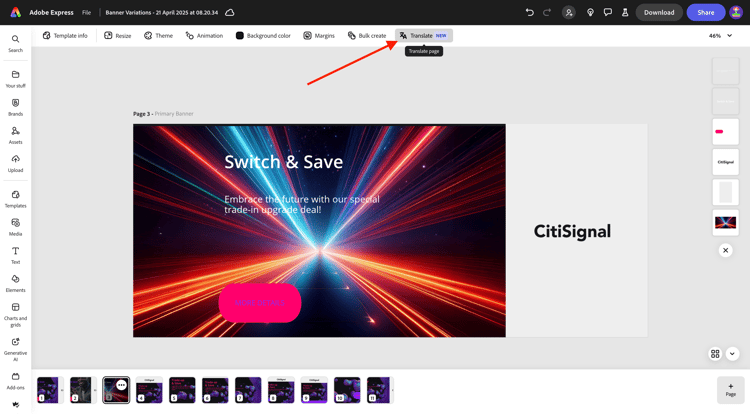Select the light rays image layer thumbnail
Screen dimensions: 750x414
(726, 222)
